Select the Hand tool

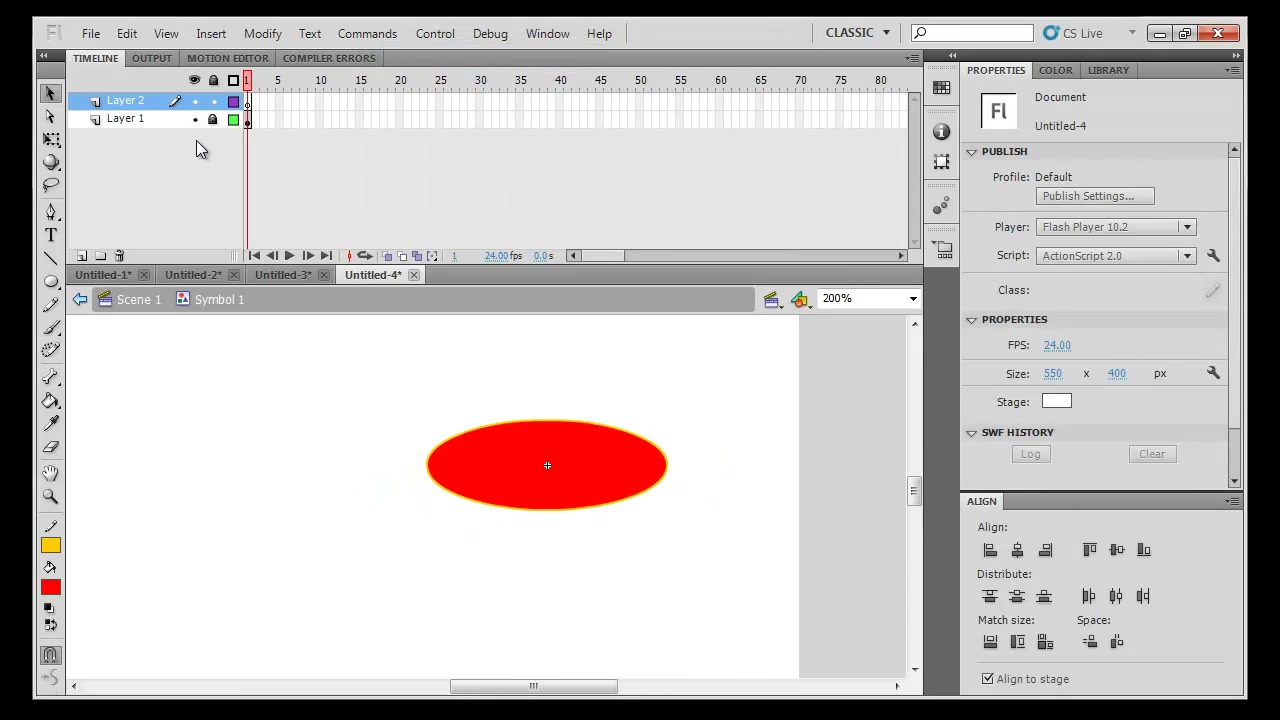coord(51,473)
